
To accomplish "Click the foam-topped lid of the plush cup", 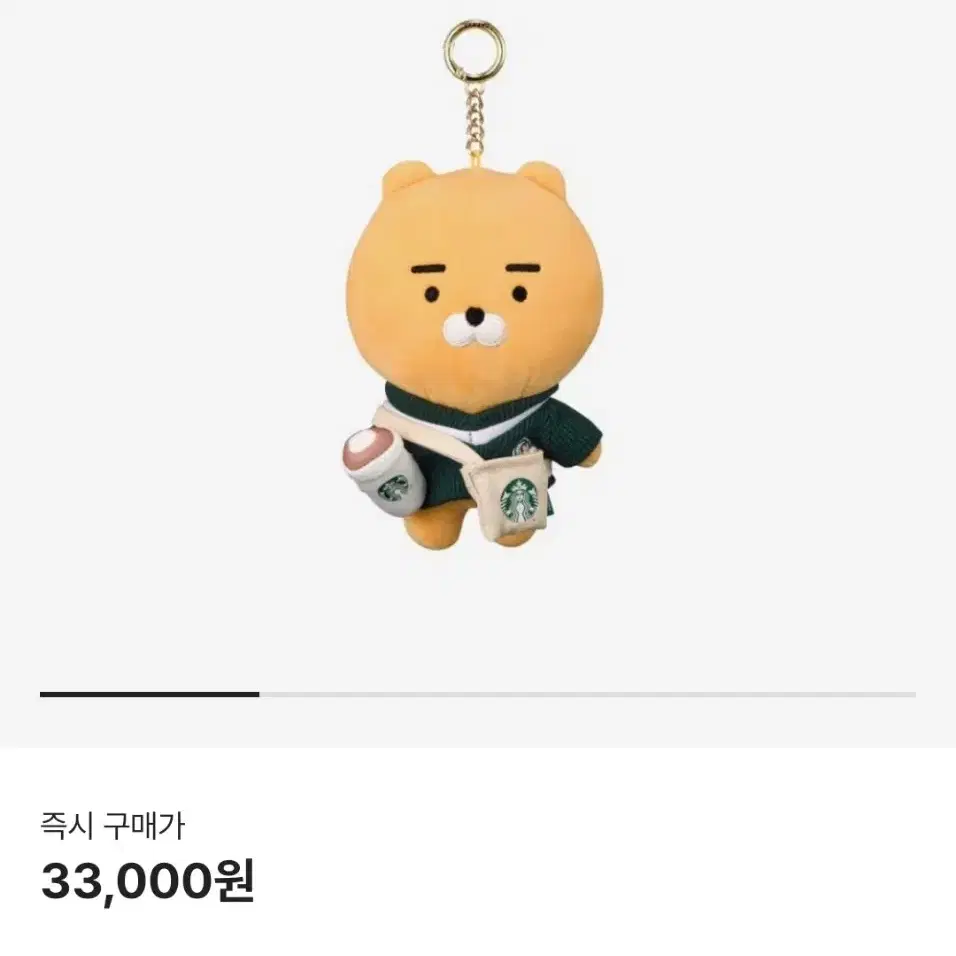I will pos(371,450).
